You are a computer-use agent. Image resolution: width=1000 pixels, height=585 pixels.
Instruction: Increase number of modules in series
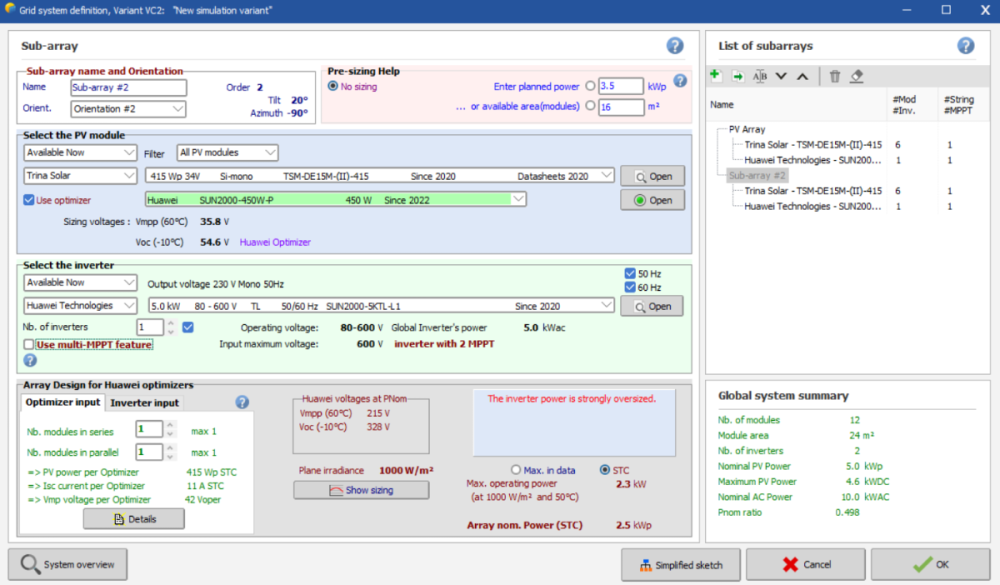click(x=169, y=424)
